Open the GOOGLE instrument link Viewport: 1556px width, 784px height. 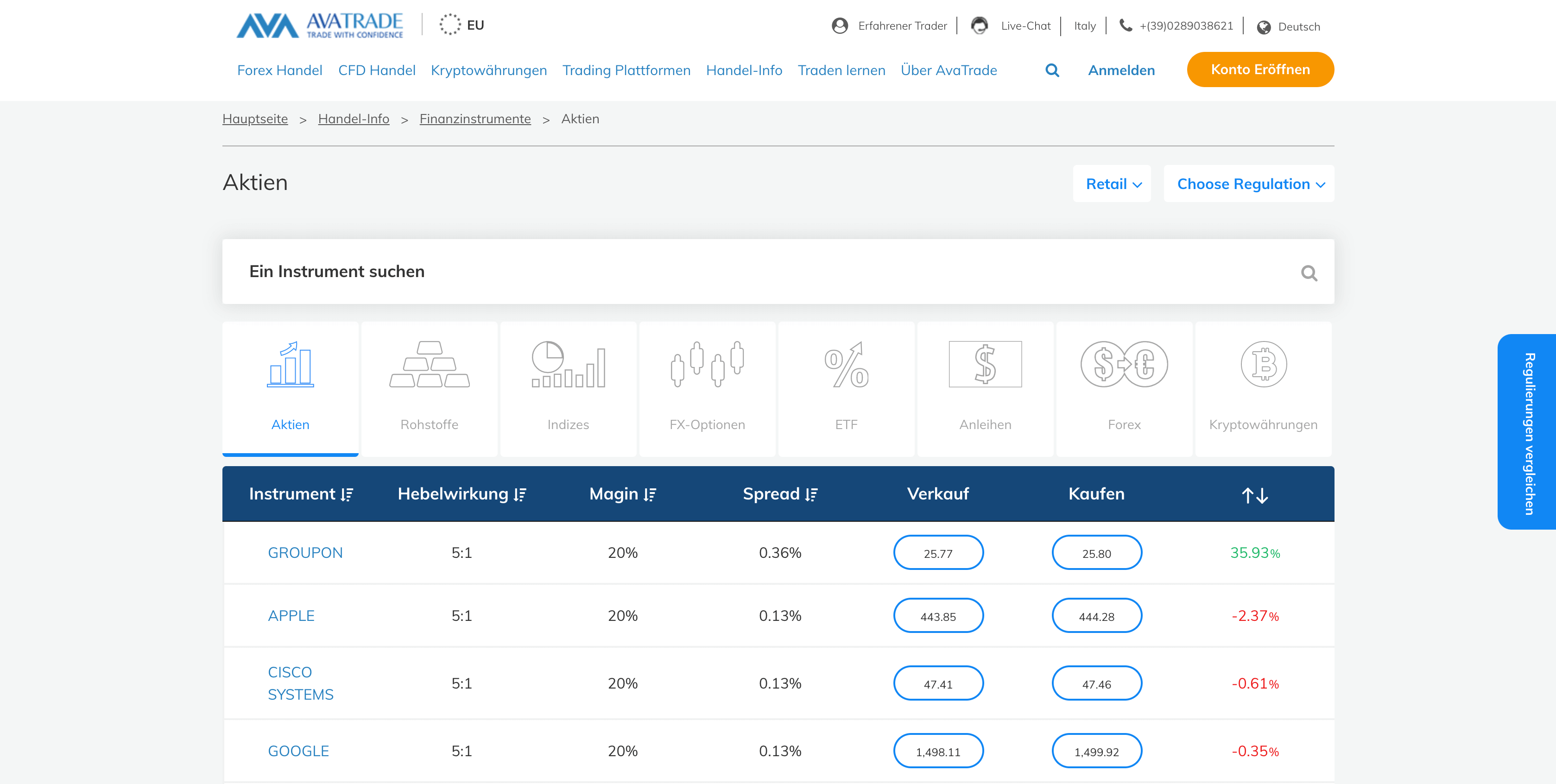pyautogui.click(x=298, y=751)
